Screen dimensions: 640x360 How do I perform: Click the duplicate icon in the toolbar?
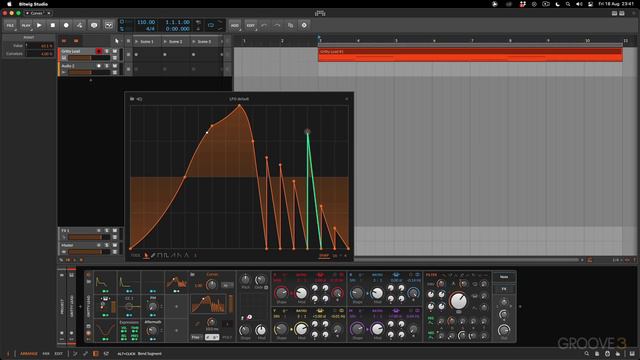click(291, 25)
